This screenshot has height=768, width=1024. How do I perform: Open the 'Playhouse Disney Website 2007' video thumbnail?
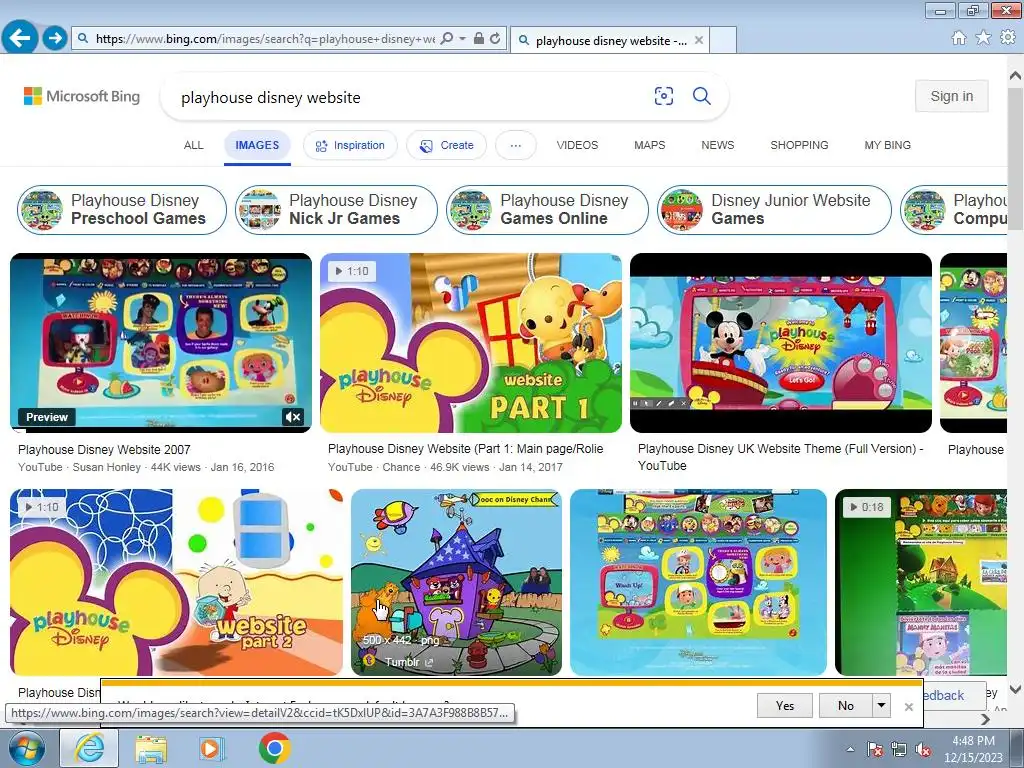tap(161, 343)
